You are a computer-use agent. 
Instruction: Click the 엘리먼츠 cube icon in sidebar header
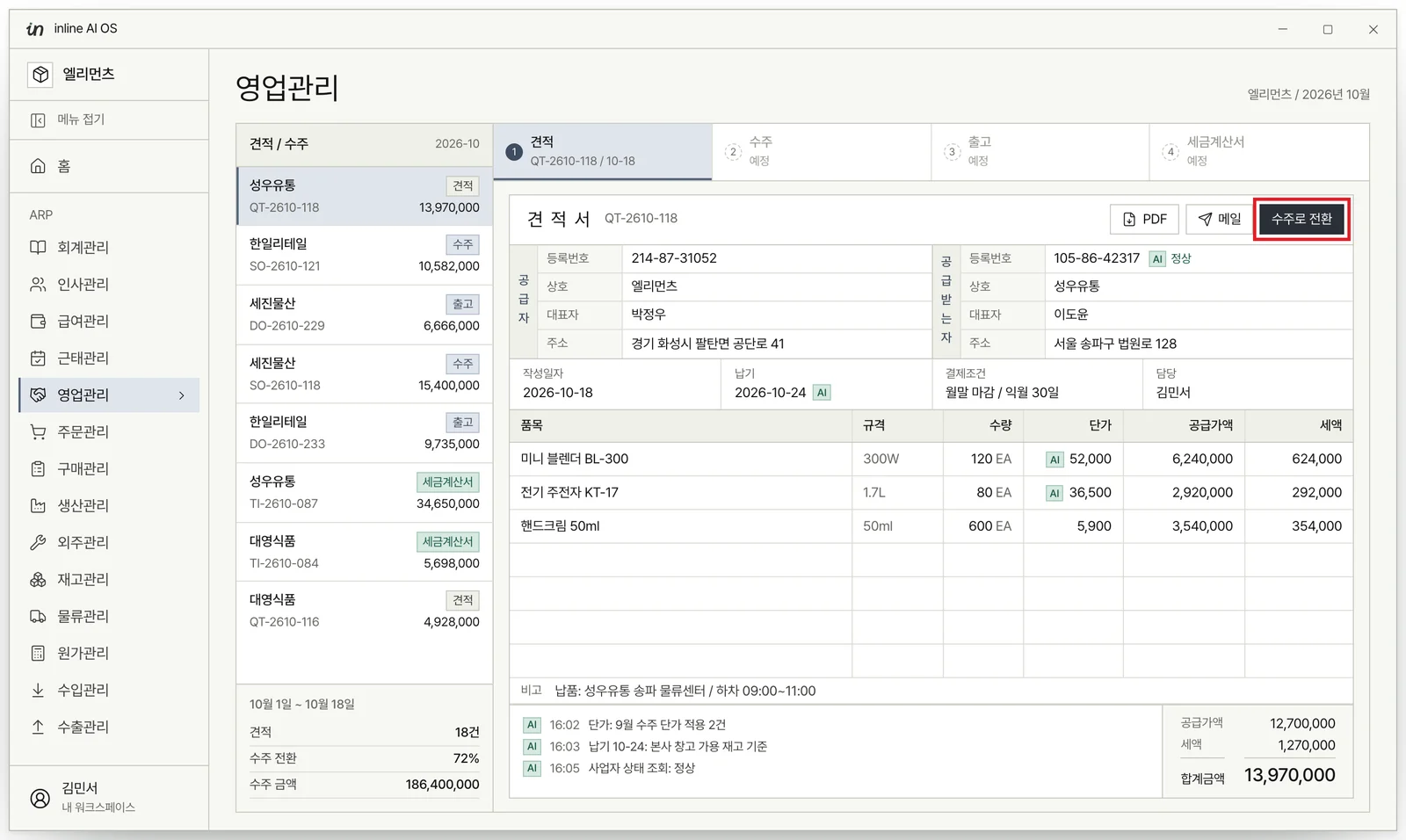(x=40, y=75)
